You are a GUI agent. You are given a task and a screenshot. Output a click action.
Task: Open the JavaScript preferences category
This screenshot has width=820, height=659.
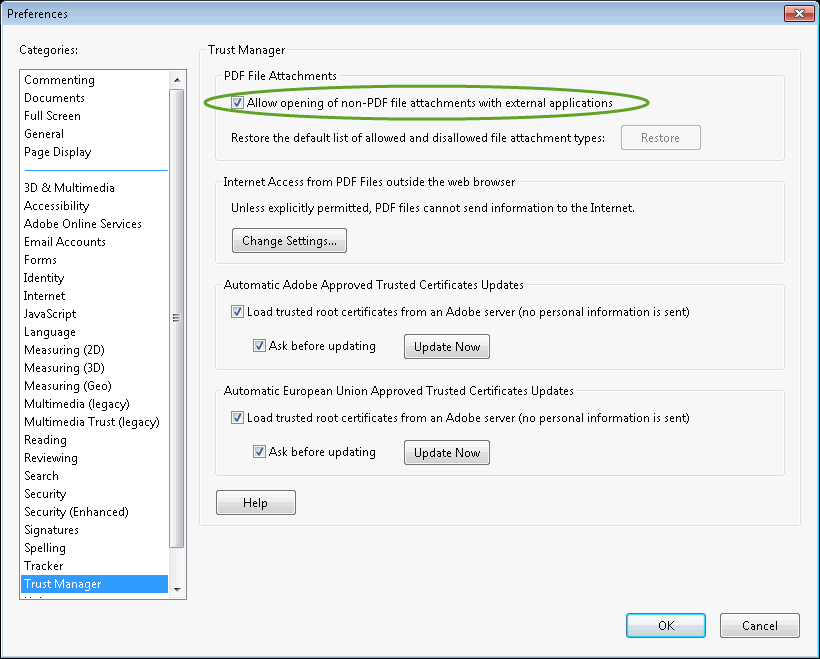pos(49,313)
